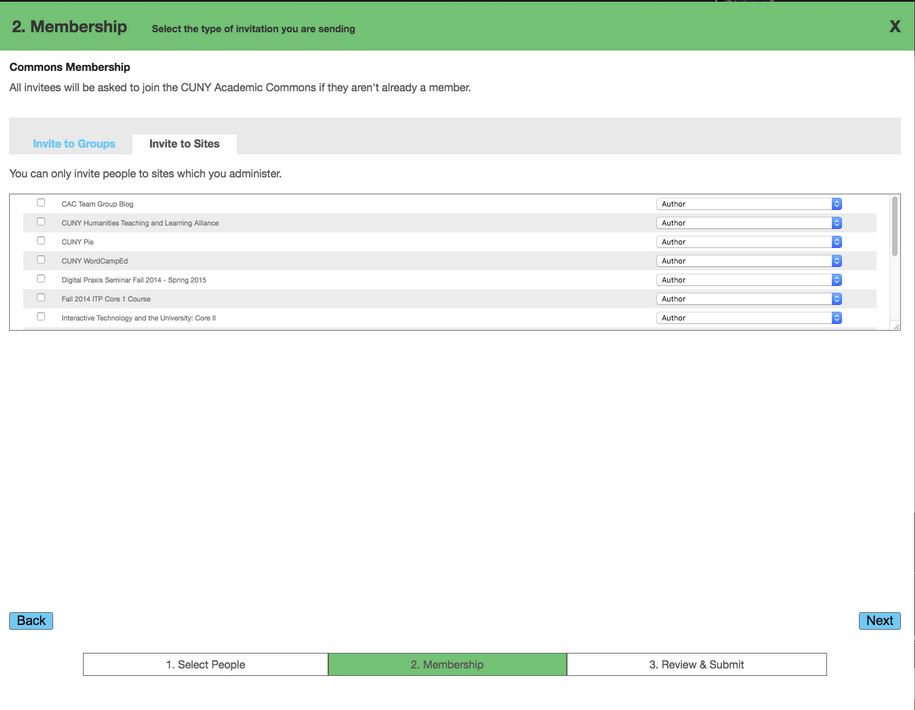Expand the Author dropdown for CUNY Pie
915x710 pixels.
(749, 242)
